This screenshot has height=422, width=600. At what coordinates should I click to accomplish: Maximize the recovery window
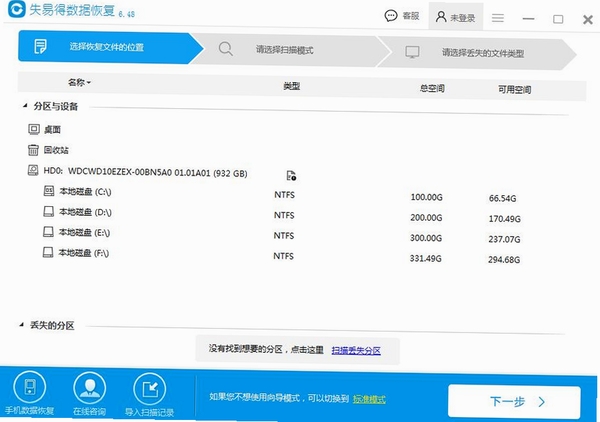click(x=558, y=19)
